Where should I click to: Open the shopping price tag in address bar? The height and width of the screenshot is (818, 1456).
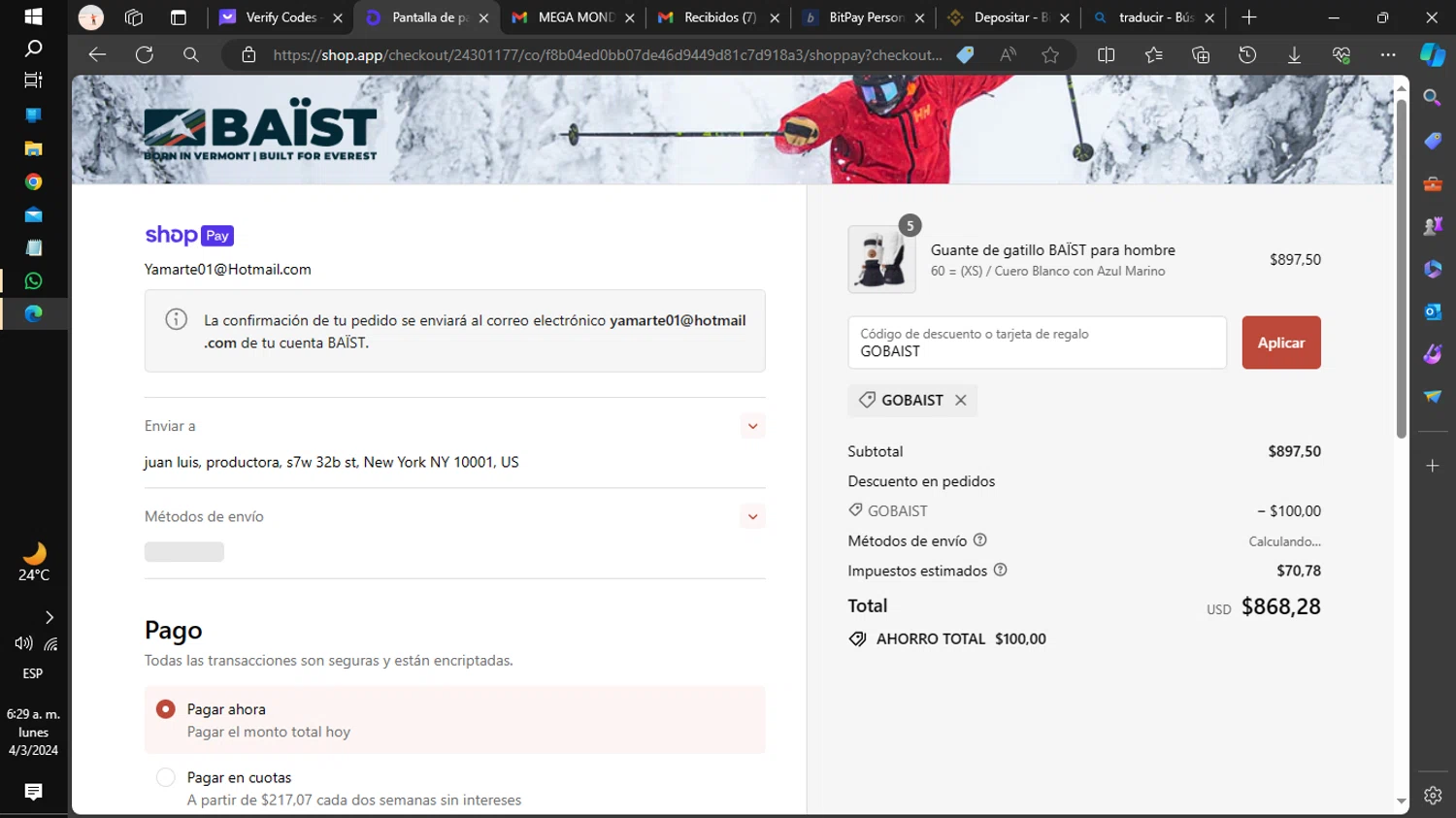click(965, 55)
